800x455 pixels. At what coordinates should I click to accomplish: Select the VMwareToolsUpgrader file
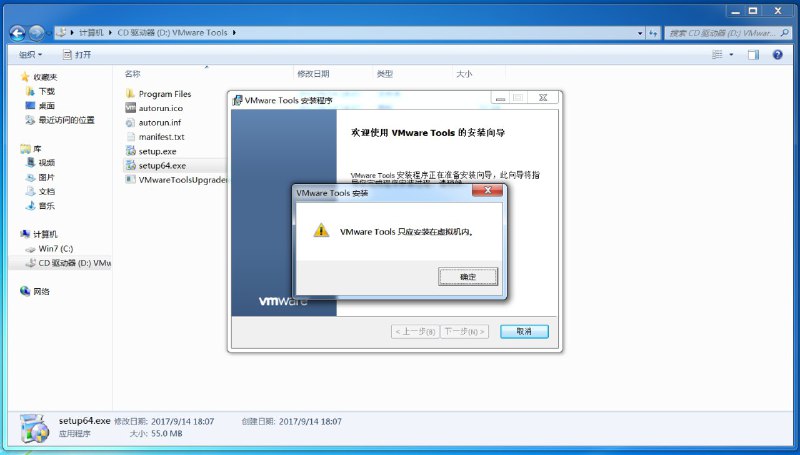click(176, 180)
